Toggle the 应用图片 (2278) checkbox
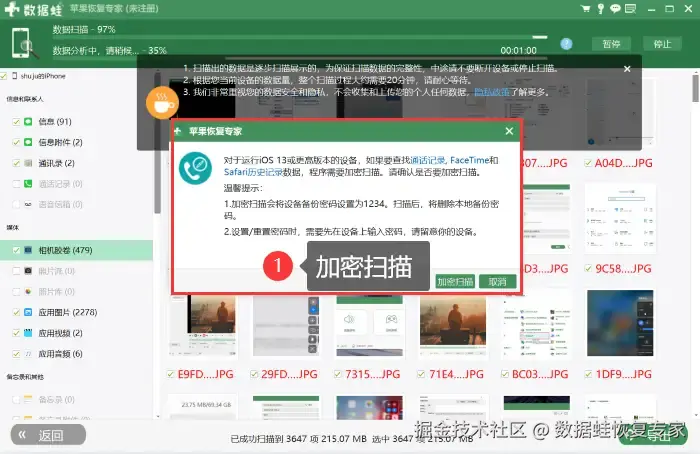The width and height of the screenshot is (700, 454). (16, 312)
